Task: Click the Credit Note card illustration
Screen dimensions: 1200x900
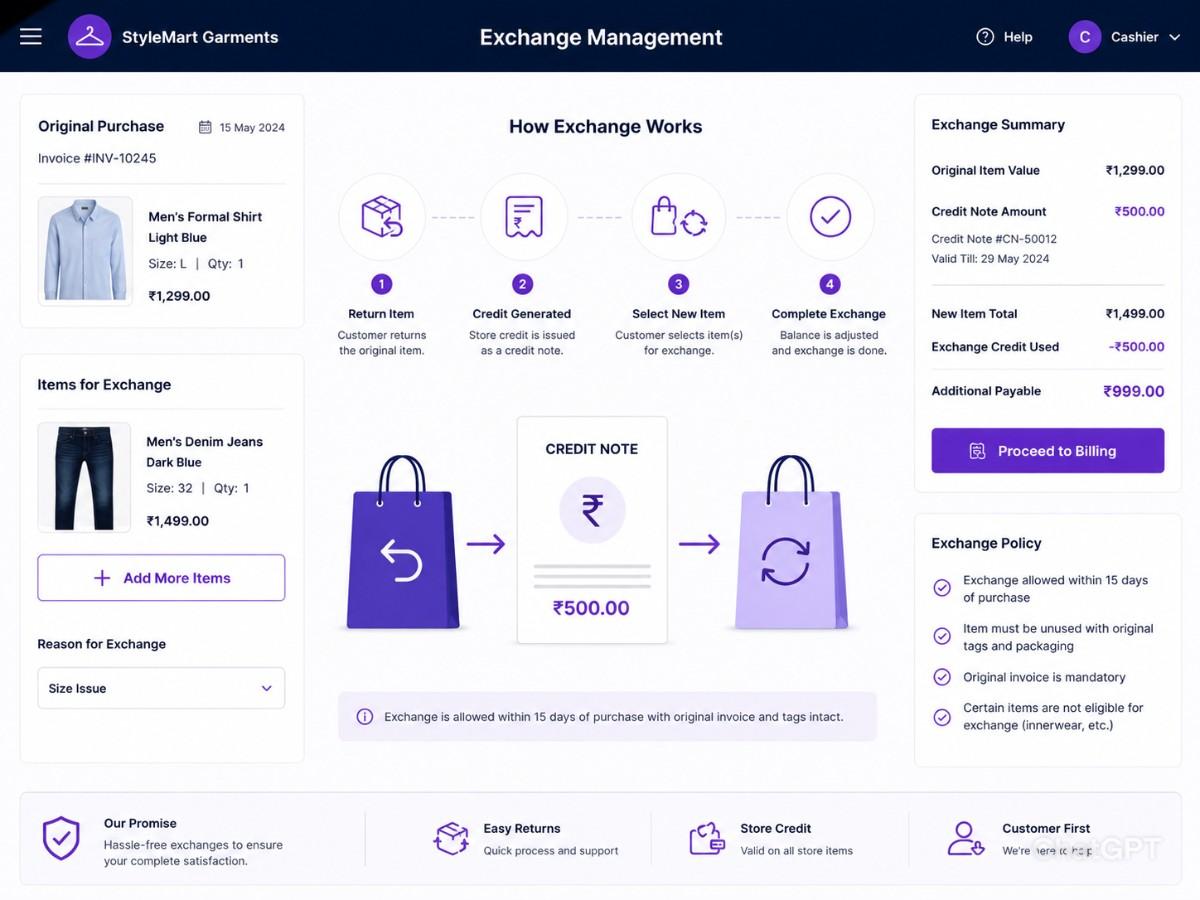Action: click(x=592, y=530)
